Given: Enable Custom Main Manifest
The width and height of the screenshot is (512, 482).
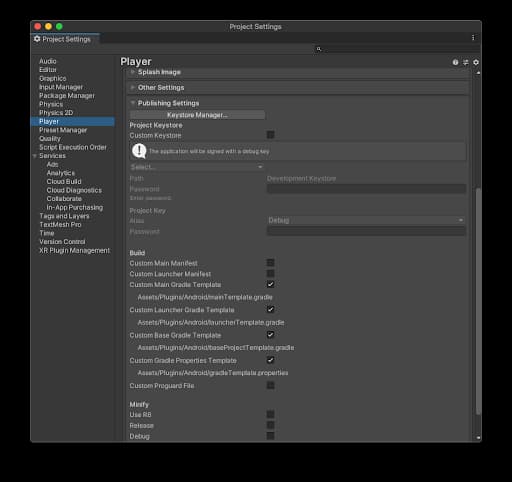Looking at the screenshot, I should 271,263.
